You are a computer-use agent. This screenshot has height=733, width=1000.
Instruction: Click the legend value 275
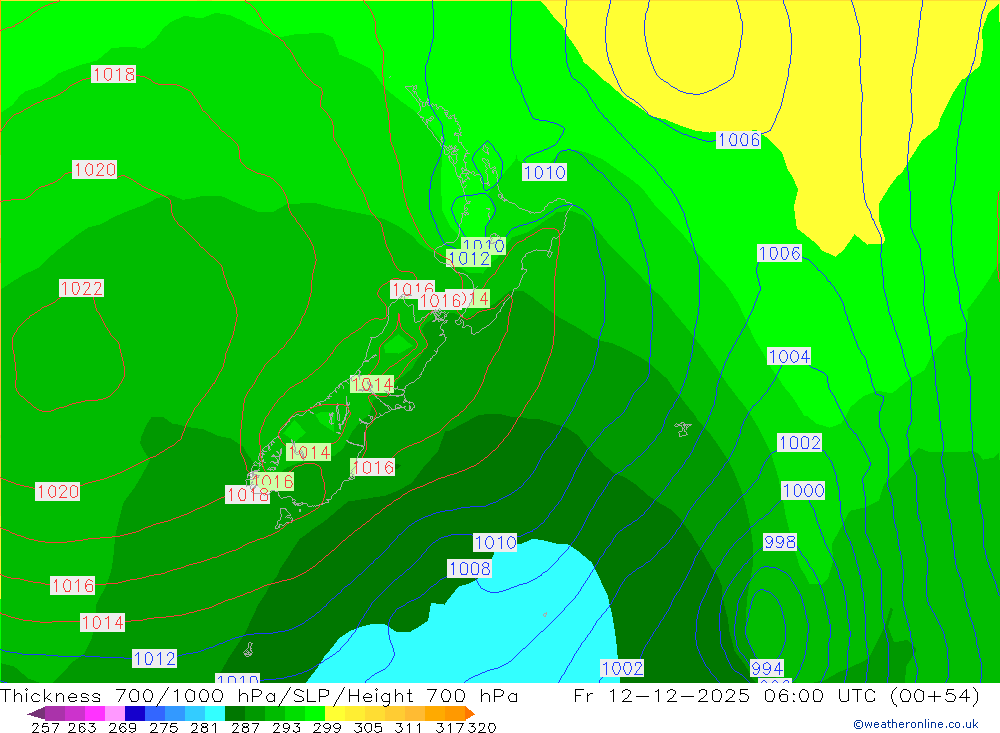[163, 727]
